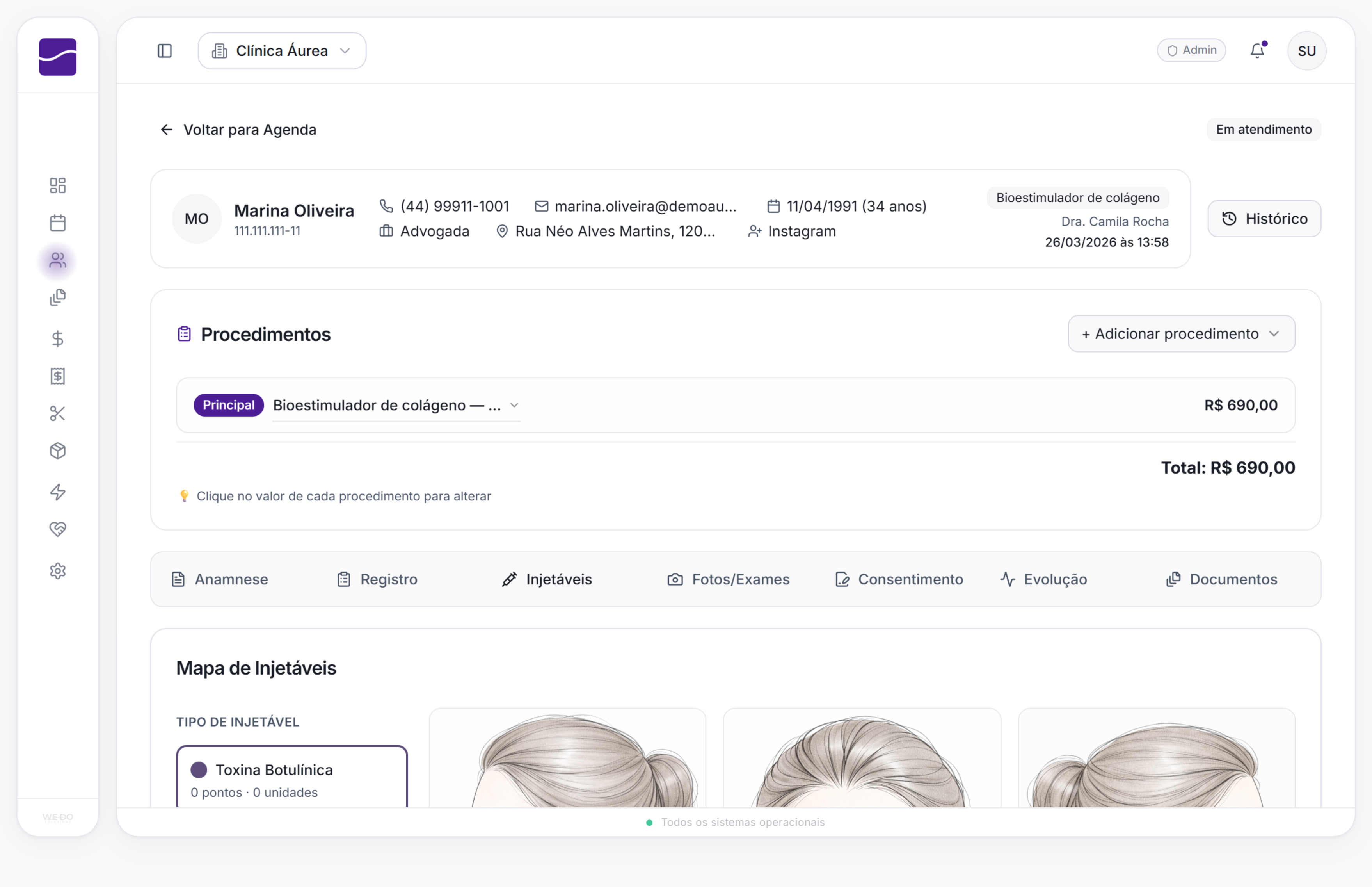Image resolution: width=1372 pixels, height=887 pixels.
Task: Click the TIPO DE INJETÁVEL label
Action: click(x=238, y=722)
